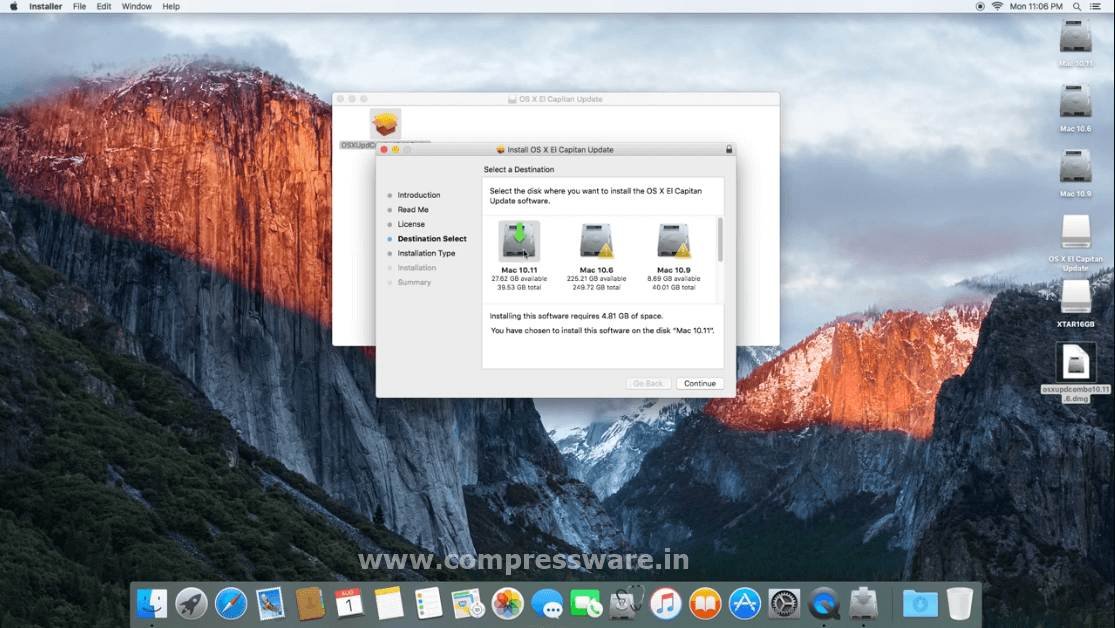This screenshot has width=1115, height=628.
Task: Select the Mac 10.6 desktop drive icon
Action: 1075,102
